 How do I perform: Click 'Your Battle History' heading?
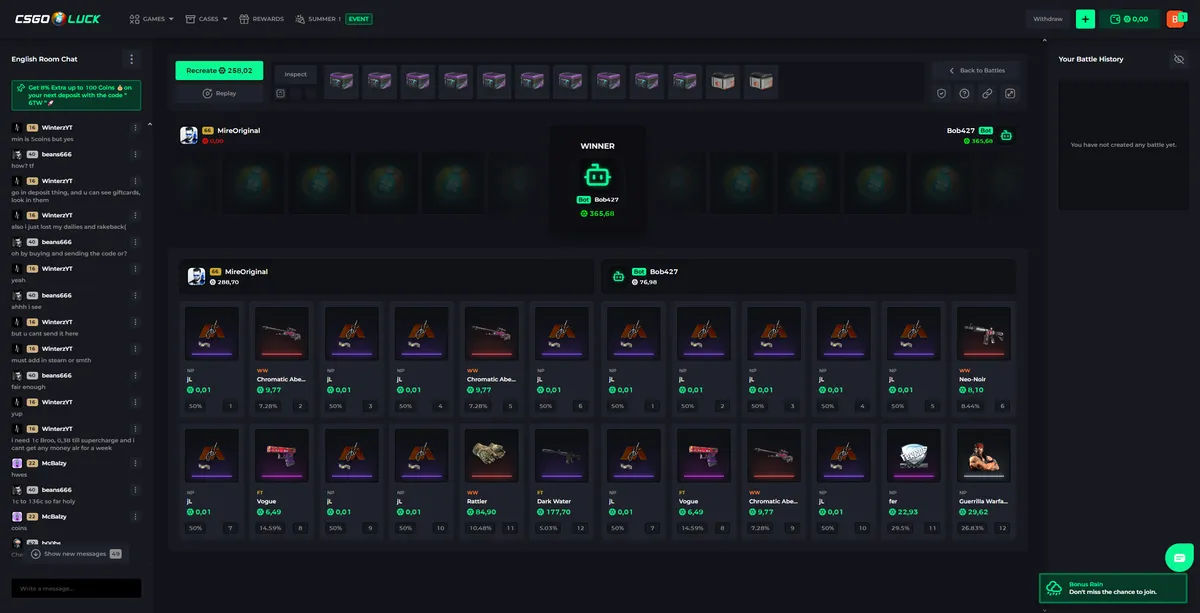click(1091, 59)
